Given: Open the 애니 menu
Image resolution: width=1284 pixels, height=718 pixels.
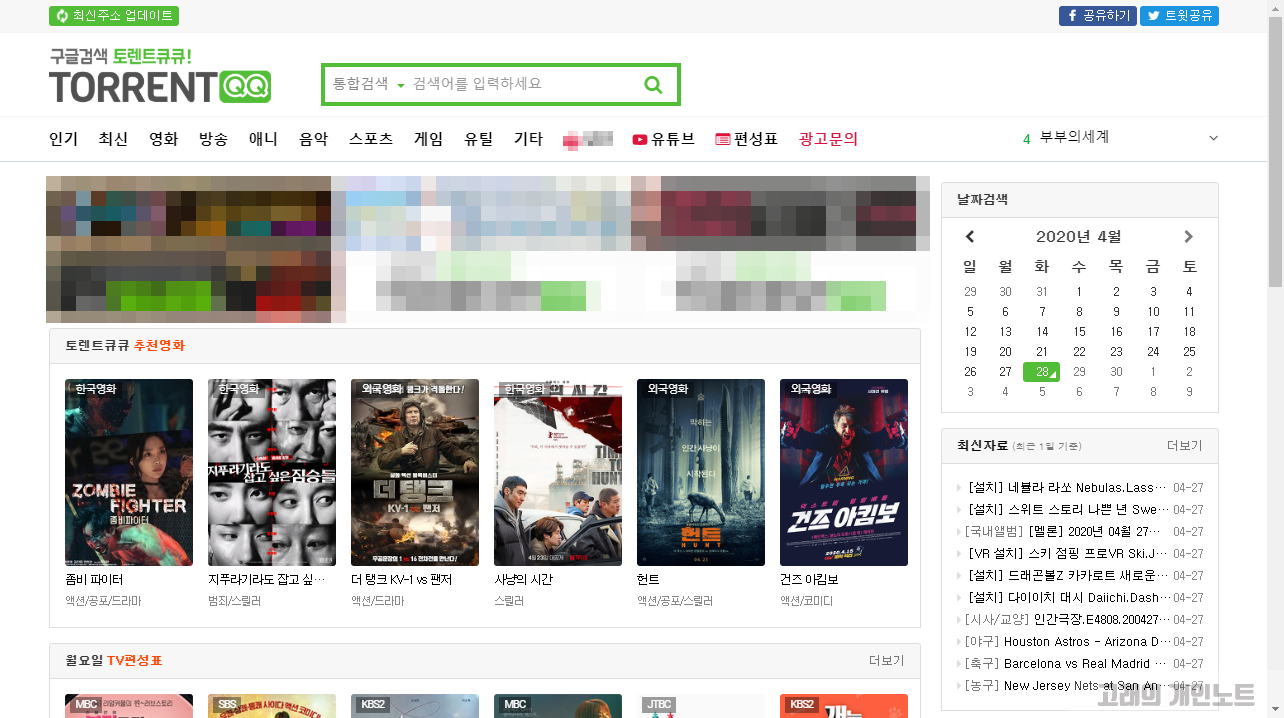Looking at the screenshot, I should click(x=263, y=139).
